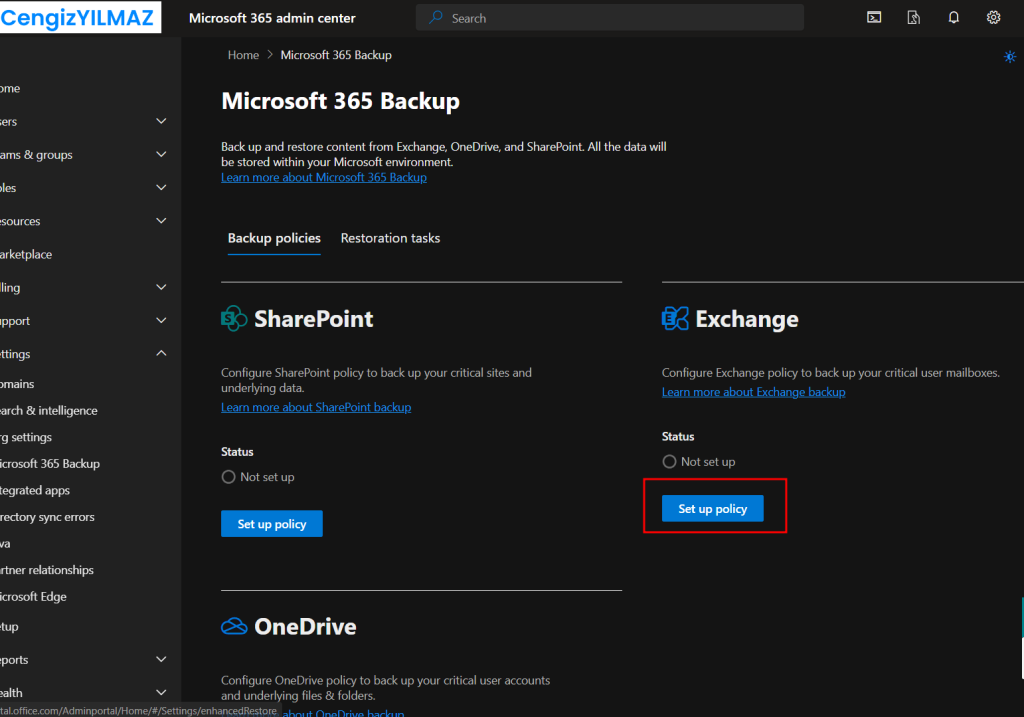Click the OneDrive cloud icon

click(x=234, y=626)
